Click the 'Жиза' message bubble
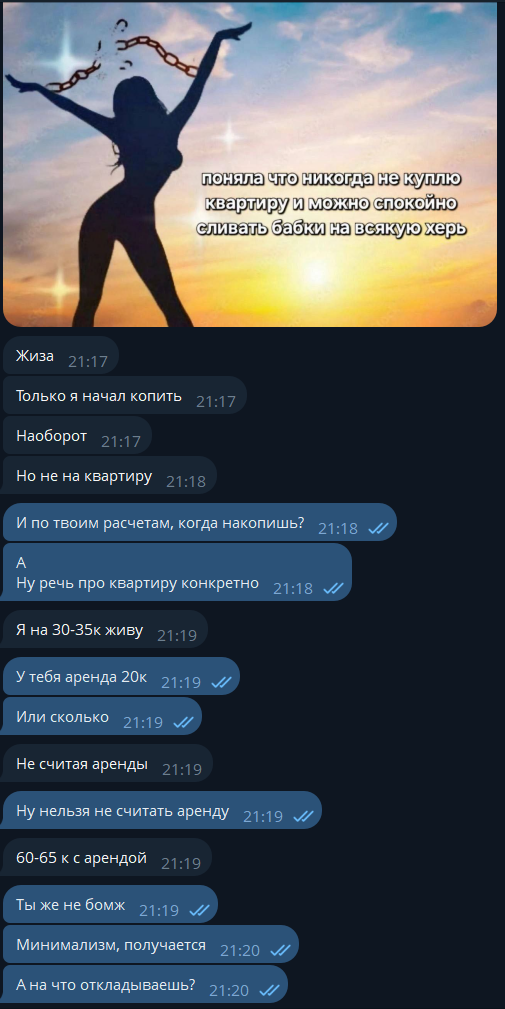Viewport: 505px width, 1009px height. point(61,356)
